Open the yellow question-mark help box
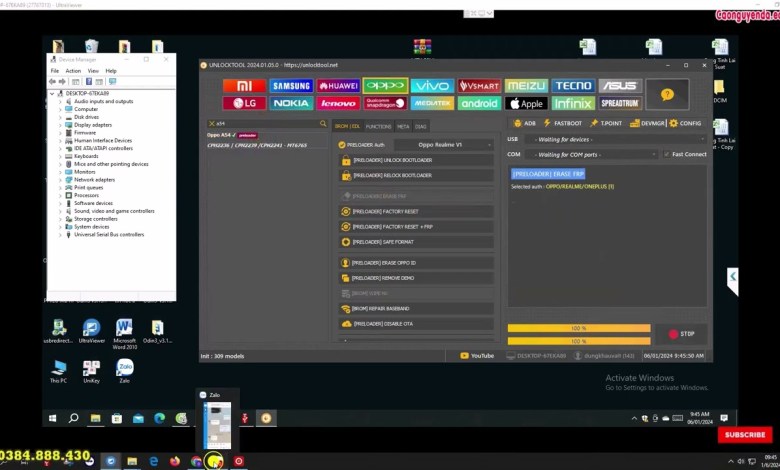The height and width of the screenshot is (470, 780). tap(667, 94)
